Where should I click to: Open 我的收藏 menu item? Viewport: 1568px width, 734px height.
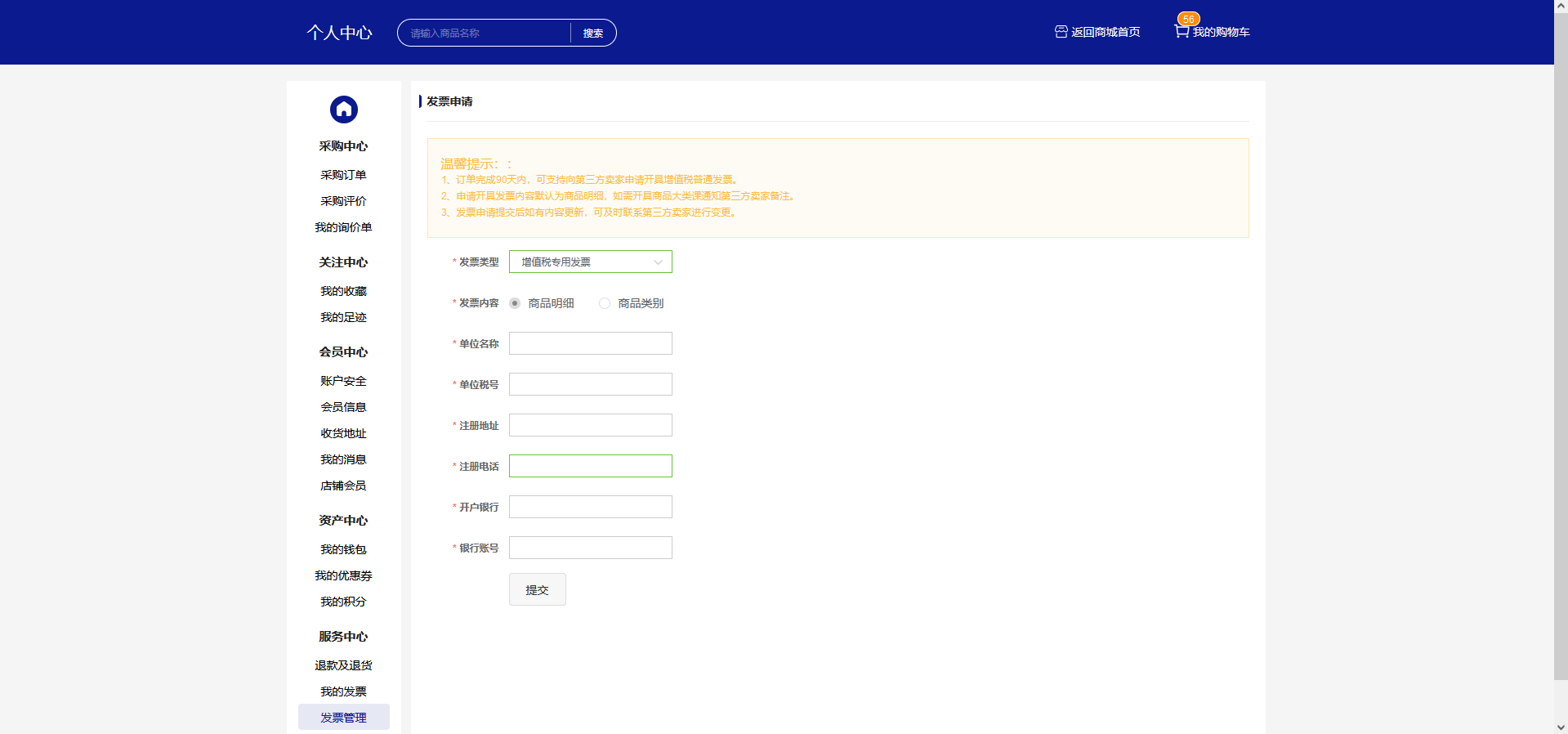pyautogui.click(x=343, y=291)
